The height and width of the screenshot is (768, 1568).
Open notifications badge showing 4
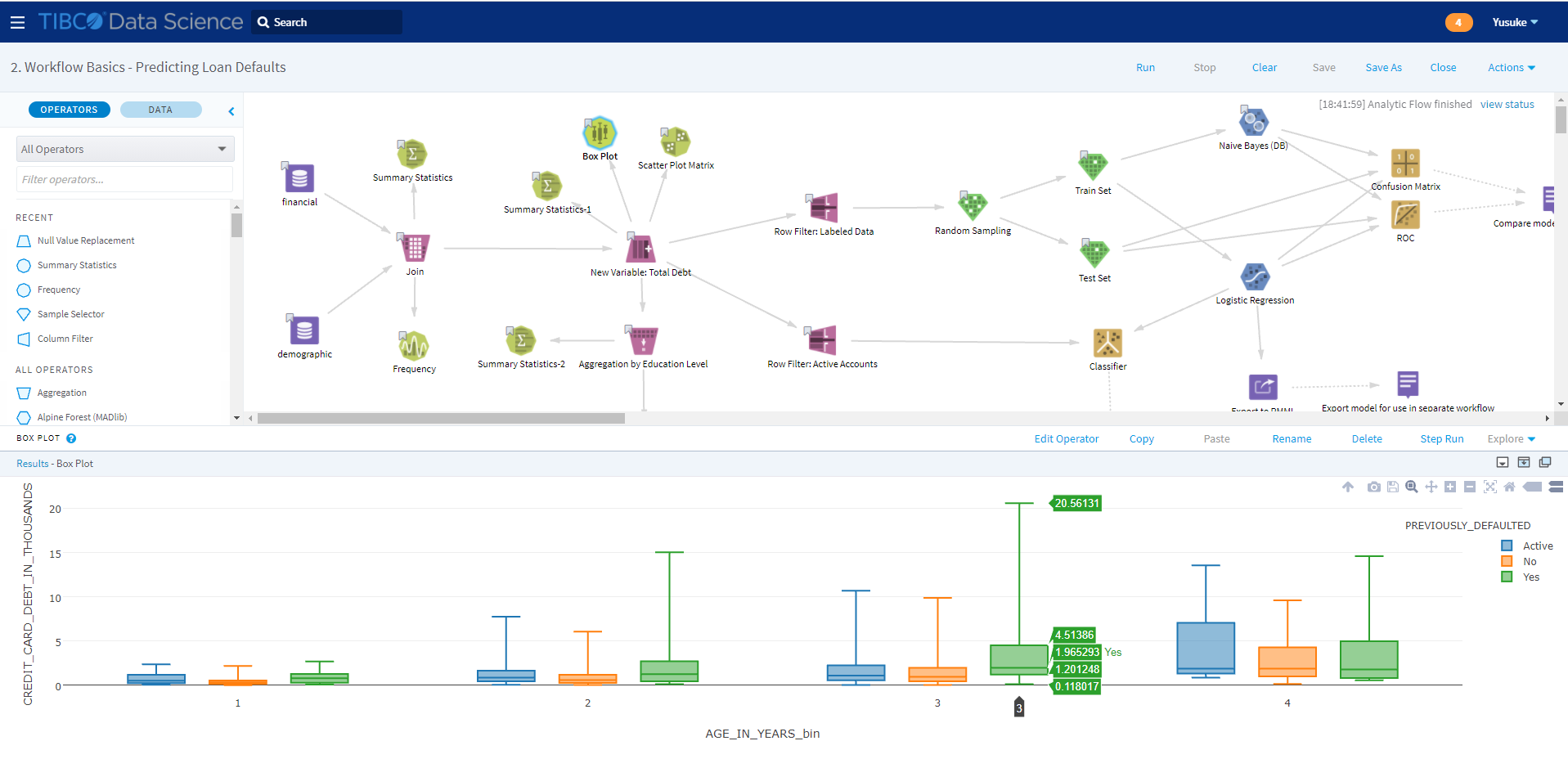(1458, 22)
